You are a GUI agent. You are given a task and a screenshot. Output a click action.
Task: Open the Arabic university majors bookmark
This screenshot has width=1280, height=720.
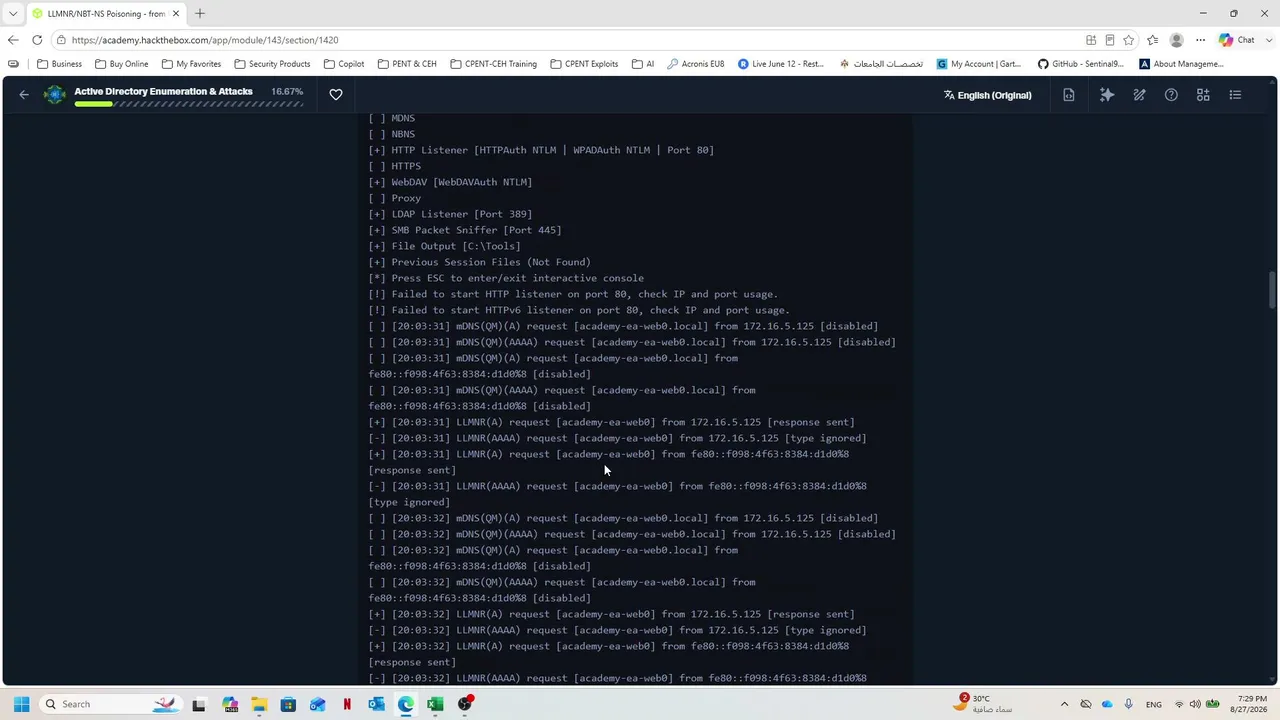(881, 64)
